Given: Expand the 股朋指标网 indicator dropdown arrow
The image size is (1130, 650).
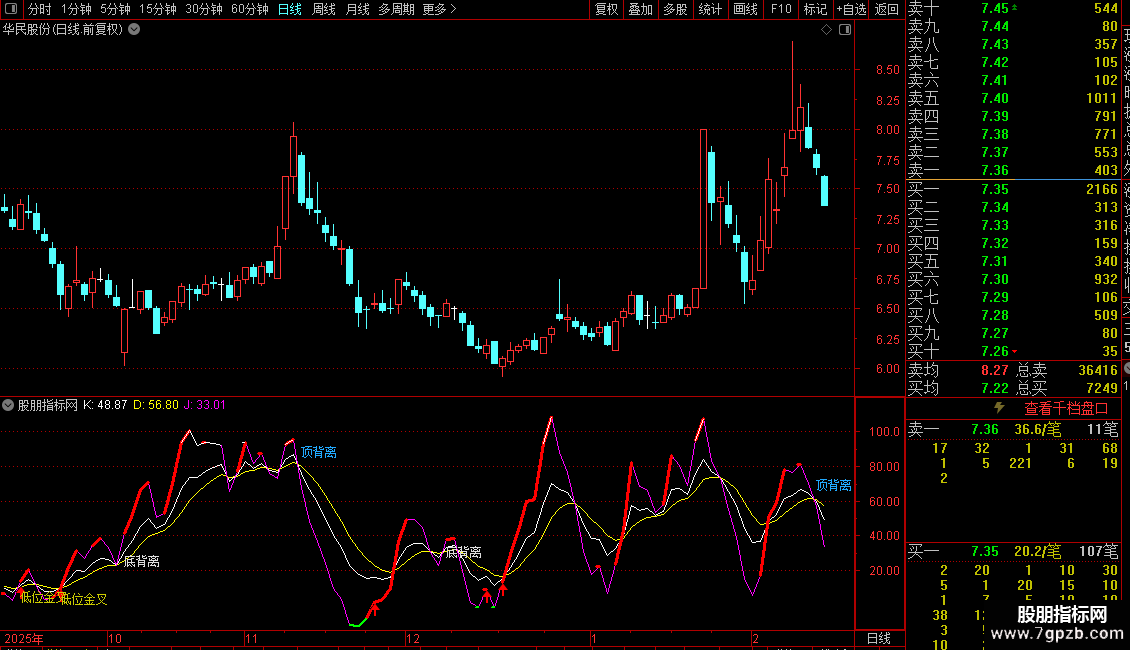Looking at the screenshot, I should [8, 405].
